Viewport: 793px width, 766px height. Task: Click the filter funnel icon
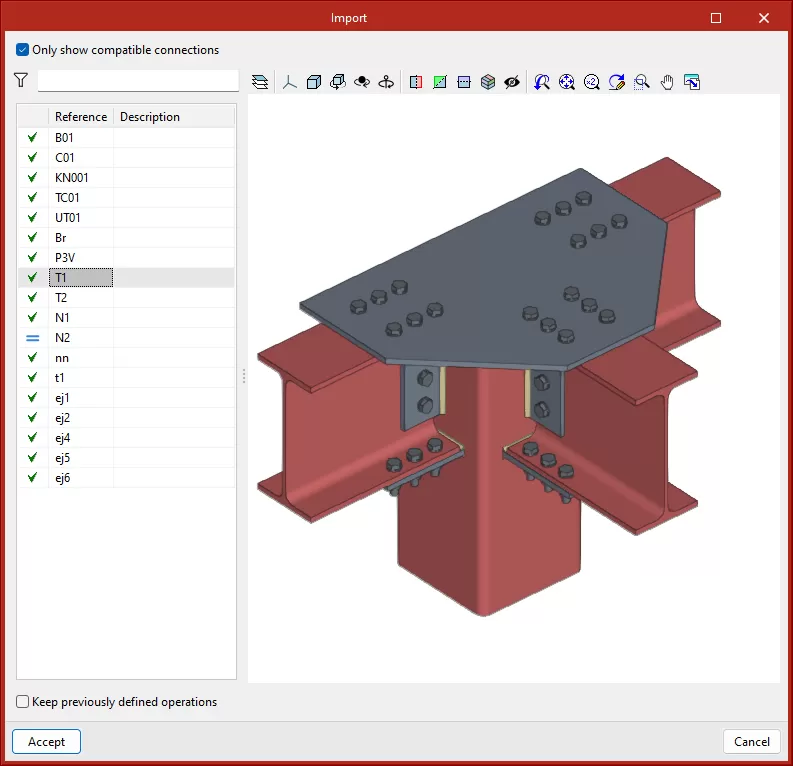click(21, 80)
